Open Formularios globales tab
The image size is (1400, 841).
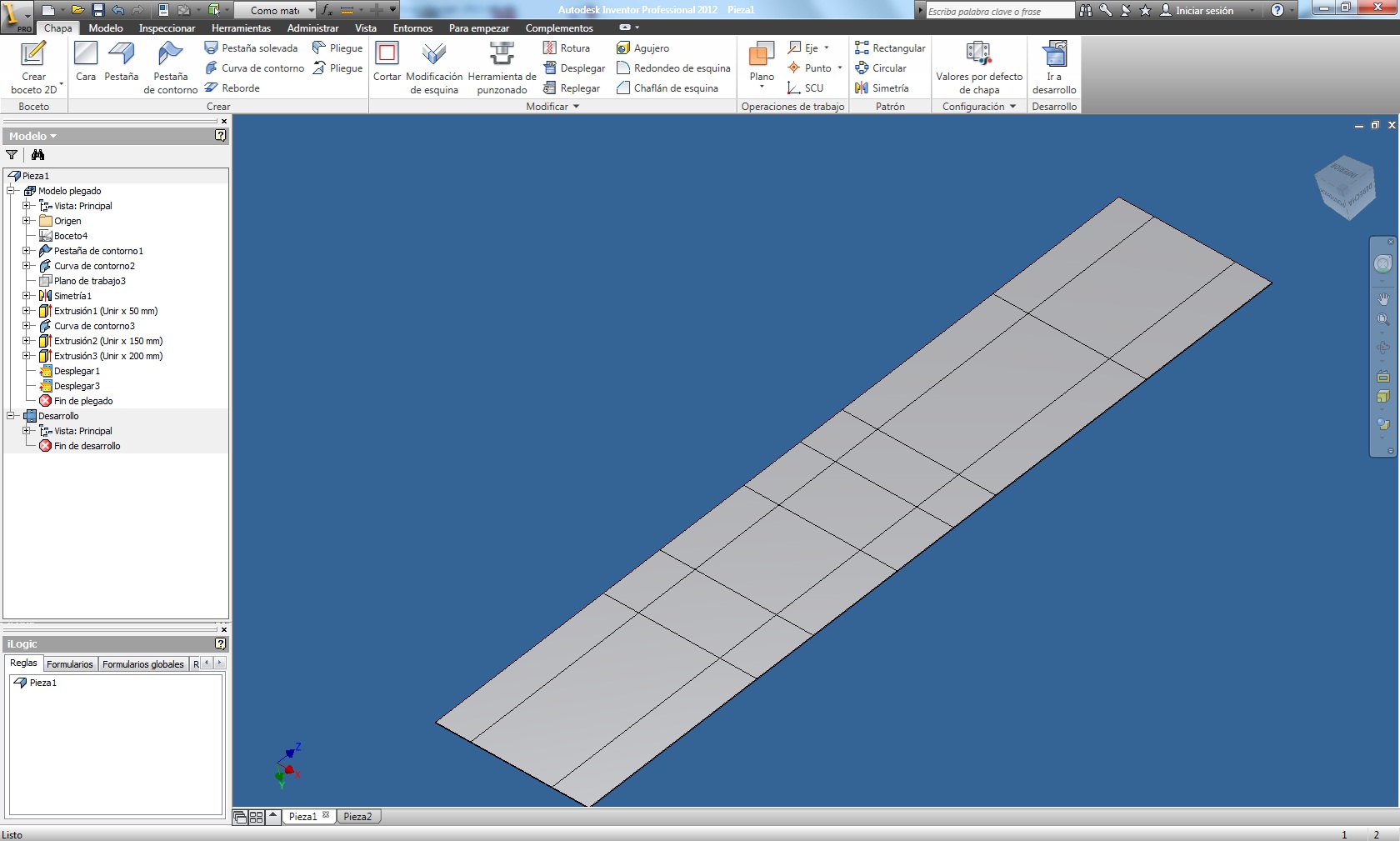tap(143, 664)
